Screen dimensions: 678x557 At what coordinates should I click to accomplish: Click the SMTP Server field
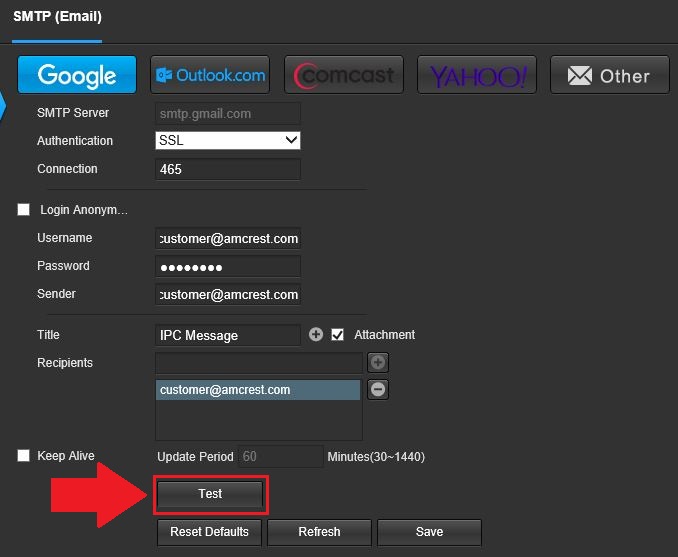(228, 114)
